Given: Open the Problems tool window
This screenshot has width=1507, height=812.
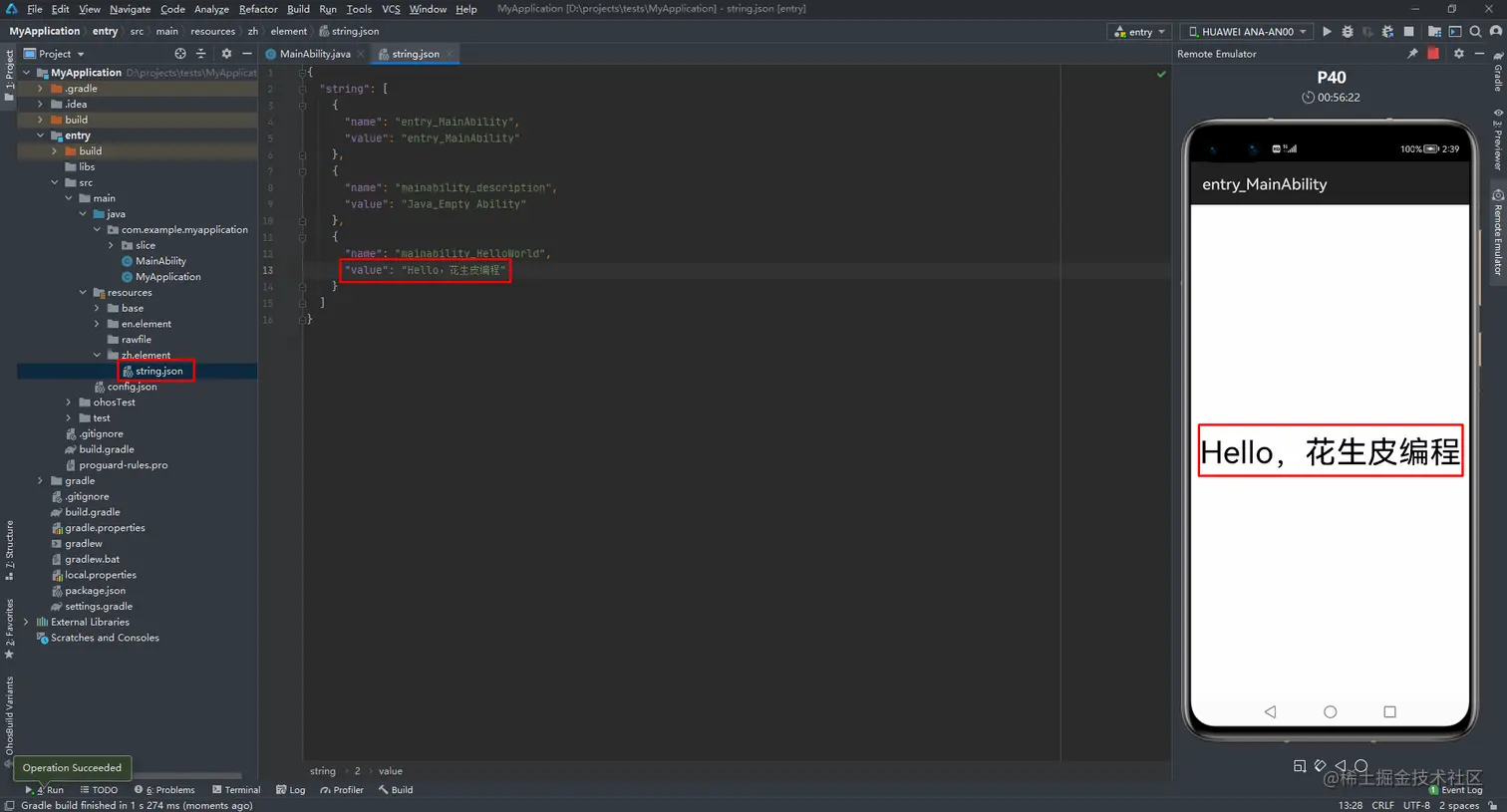Looking at the screenshot, I should [x=164, y=790].
